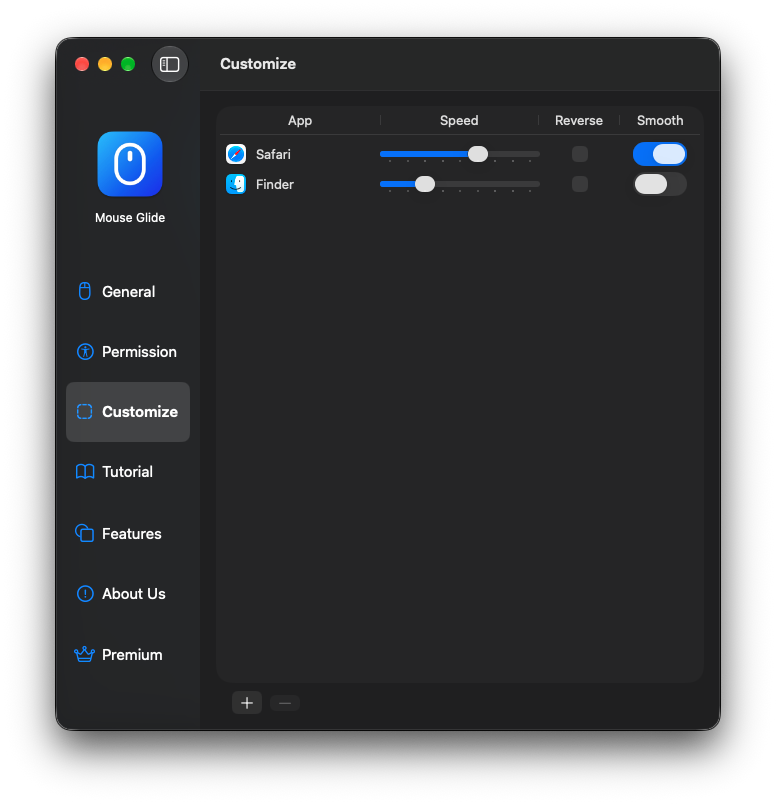Screen dimensions: 776x804
Task: Close the Mouse Glide window
Action: 82,64
